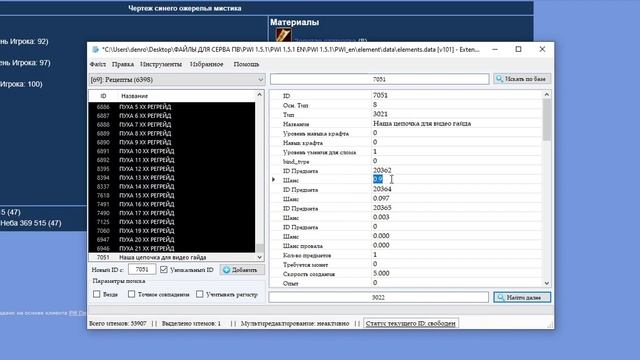Click Скорость создания value 5.000
The image size is (640, 360).
381,273
